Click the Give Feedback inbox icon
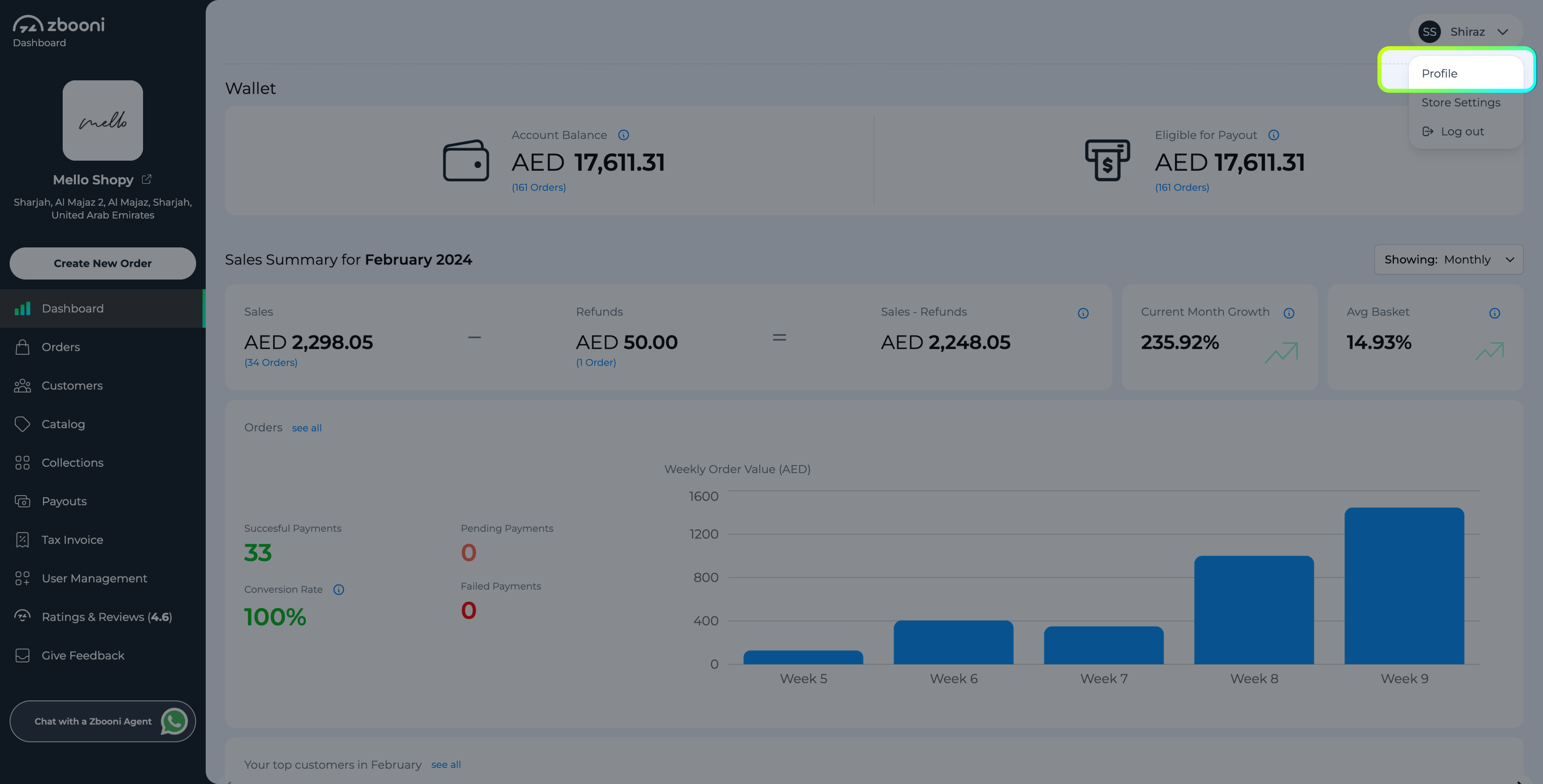Image resolution: width=1543 pixels, height=784 pixels. (x=22, y=655)
